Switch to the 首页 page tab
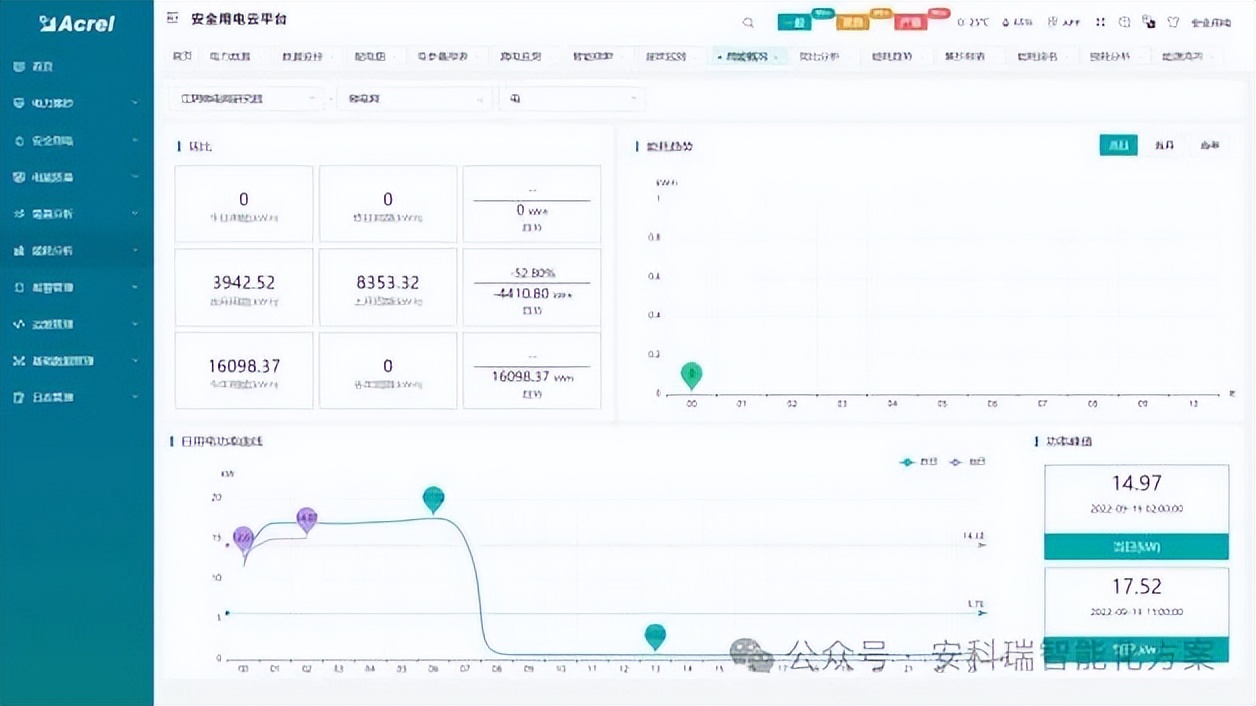Image resolution: width=1256 pixels, height=706 pixels. 182,57
